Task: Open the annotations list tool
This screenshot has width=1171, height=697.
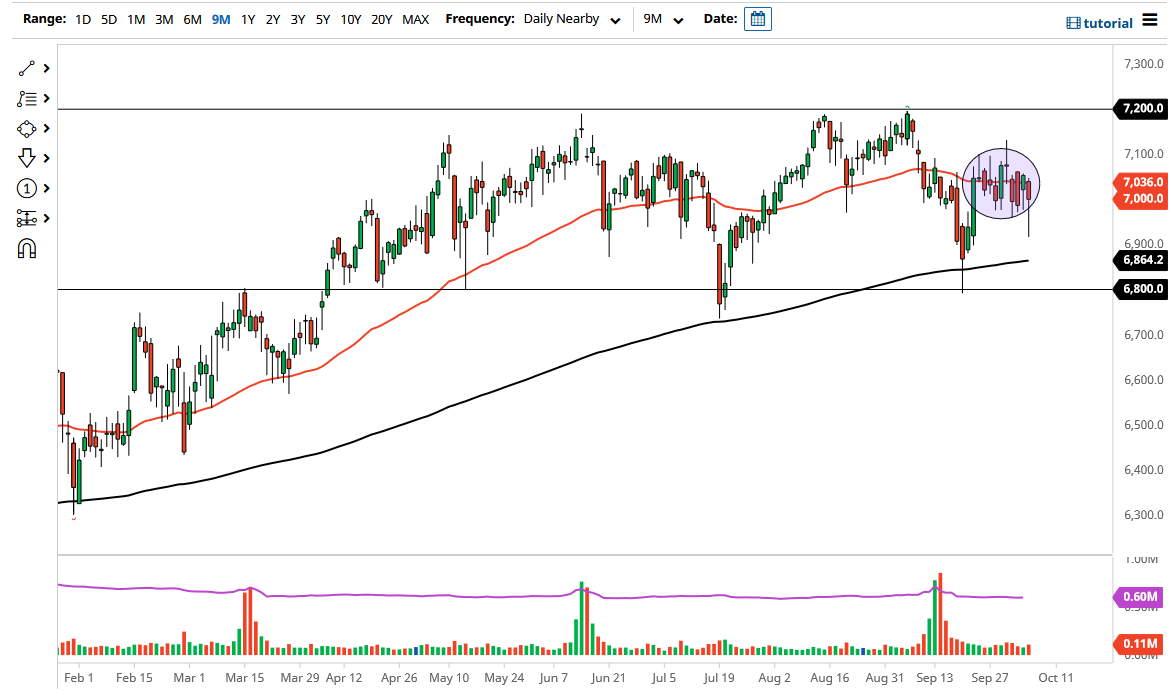Action: [27, 98]
